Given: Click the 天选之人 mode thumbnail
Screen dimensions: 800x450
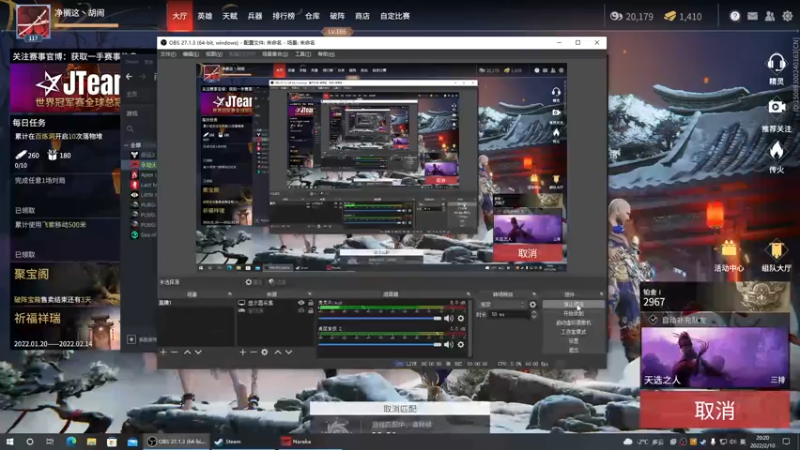Looking at the screenshot, I should (x=715, y=357).
